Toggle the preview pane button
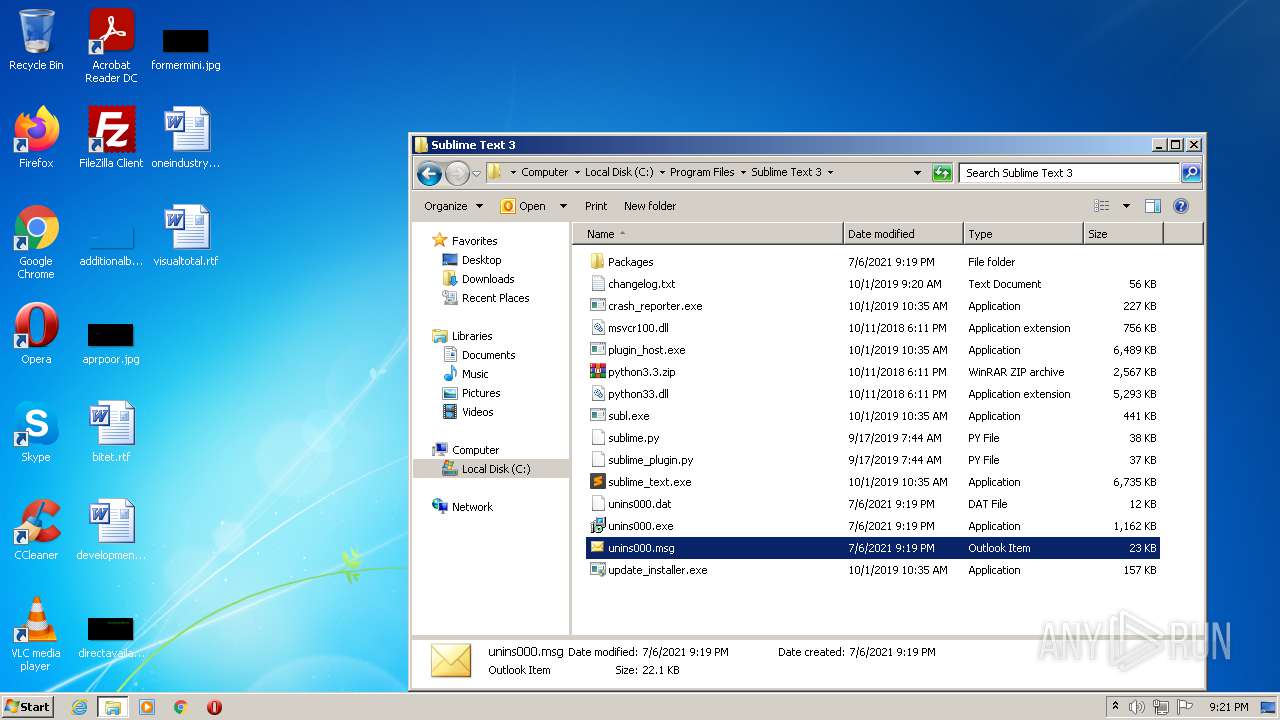The width and height of the screenshot is (1280, 720). tap(1153, 206)
